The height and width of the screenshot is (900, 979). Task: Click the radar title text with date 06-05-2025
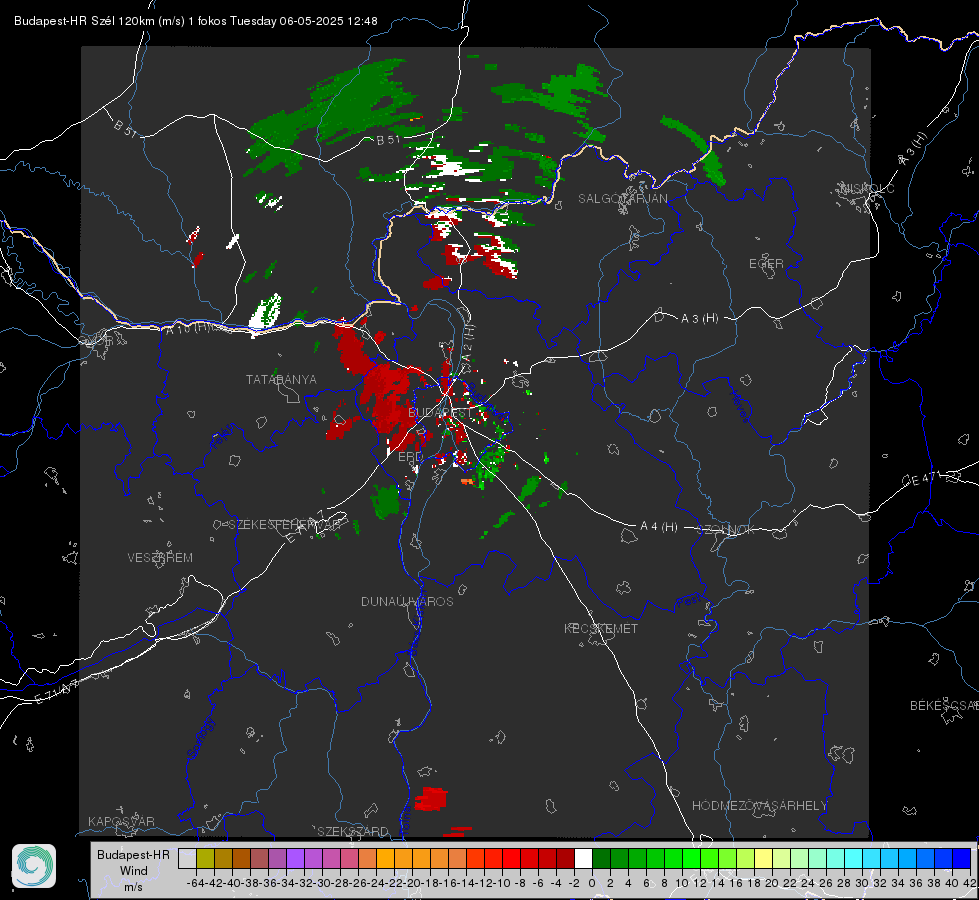point(195,21)
